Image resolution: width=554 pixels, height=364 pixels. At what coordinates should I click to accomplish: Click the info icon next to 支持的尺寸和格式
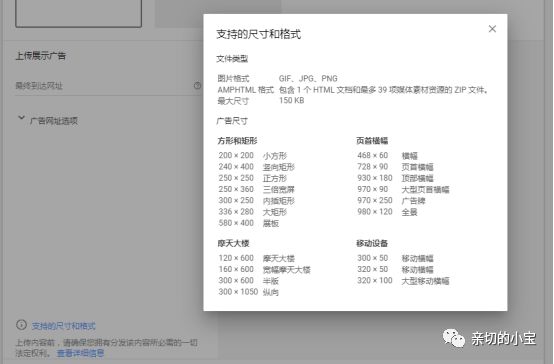pyautogui.click(x=21, y=325)
